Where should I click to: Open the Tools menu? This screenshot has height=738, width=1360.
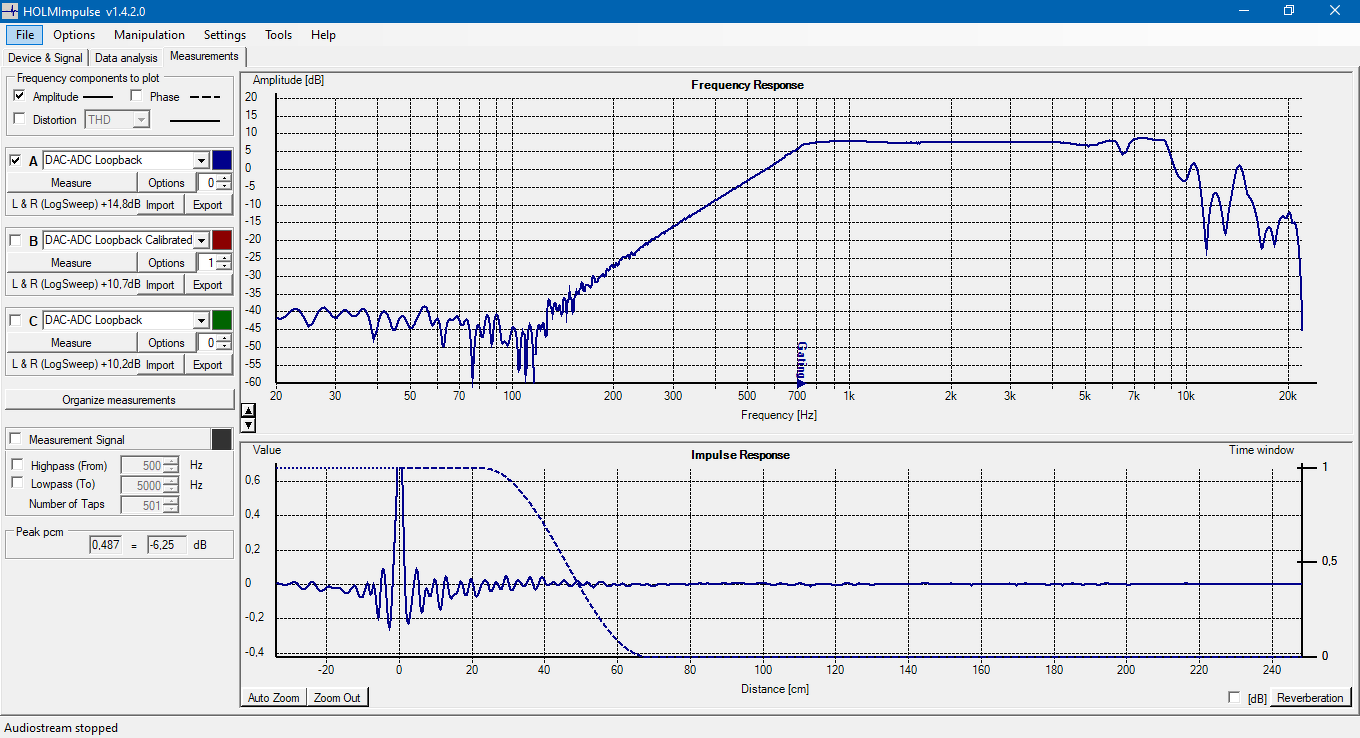pos(279,35)
